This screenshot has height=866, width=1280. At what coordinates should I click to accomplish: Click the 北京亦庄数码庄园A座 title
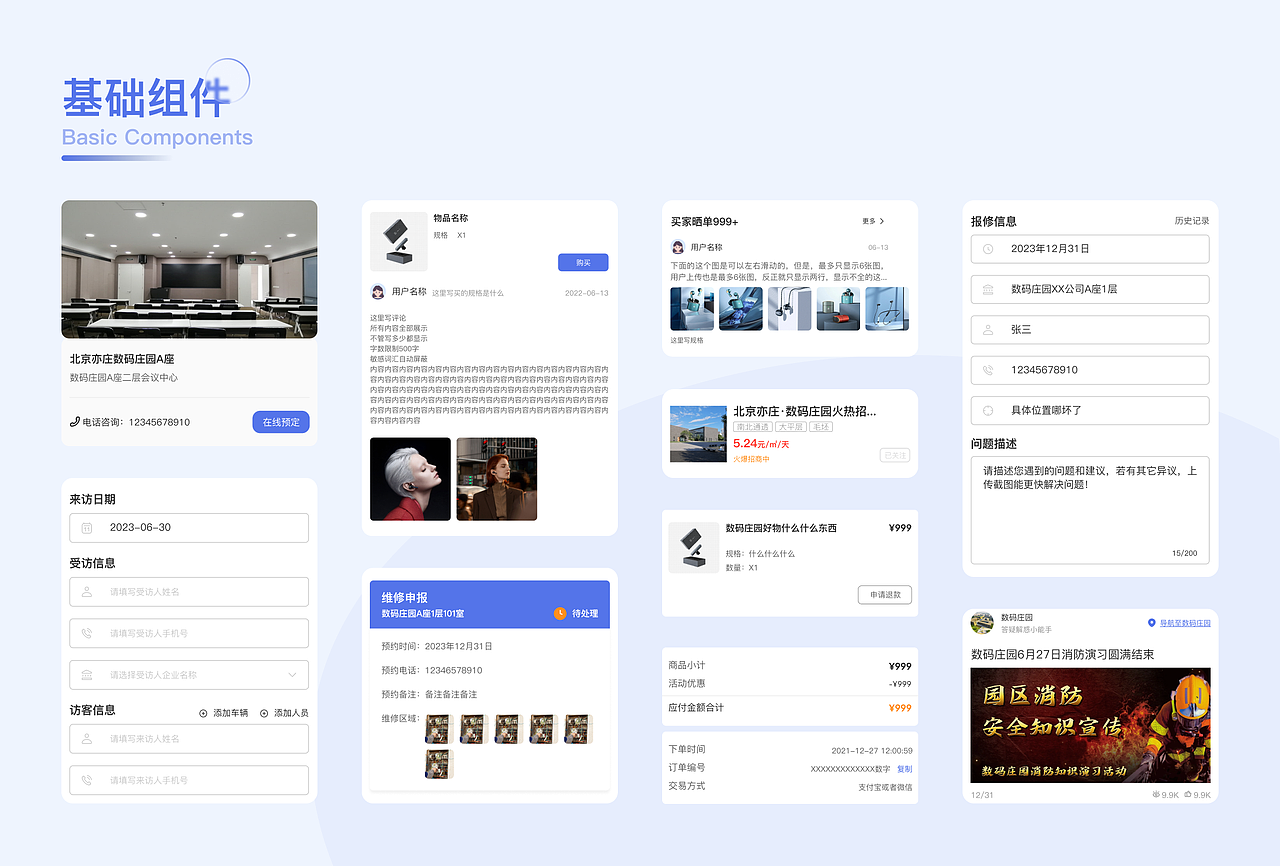(122, 359)
